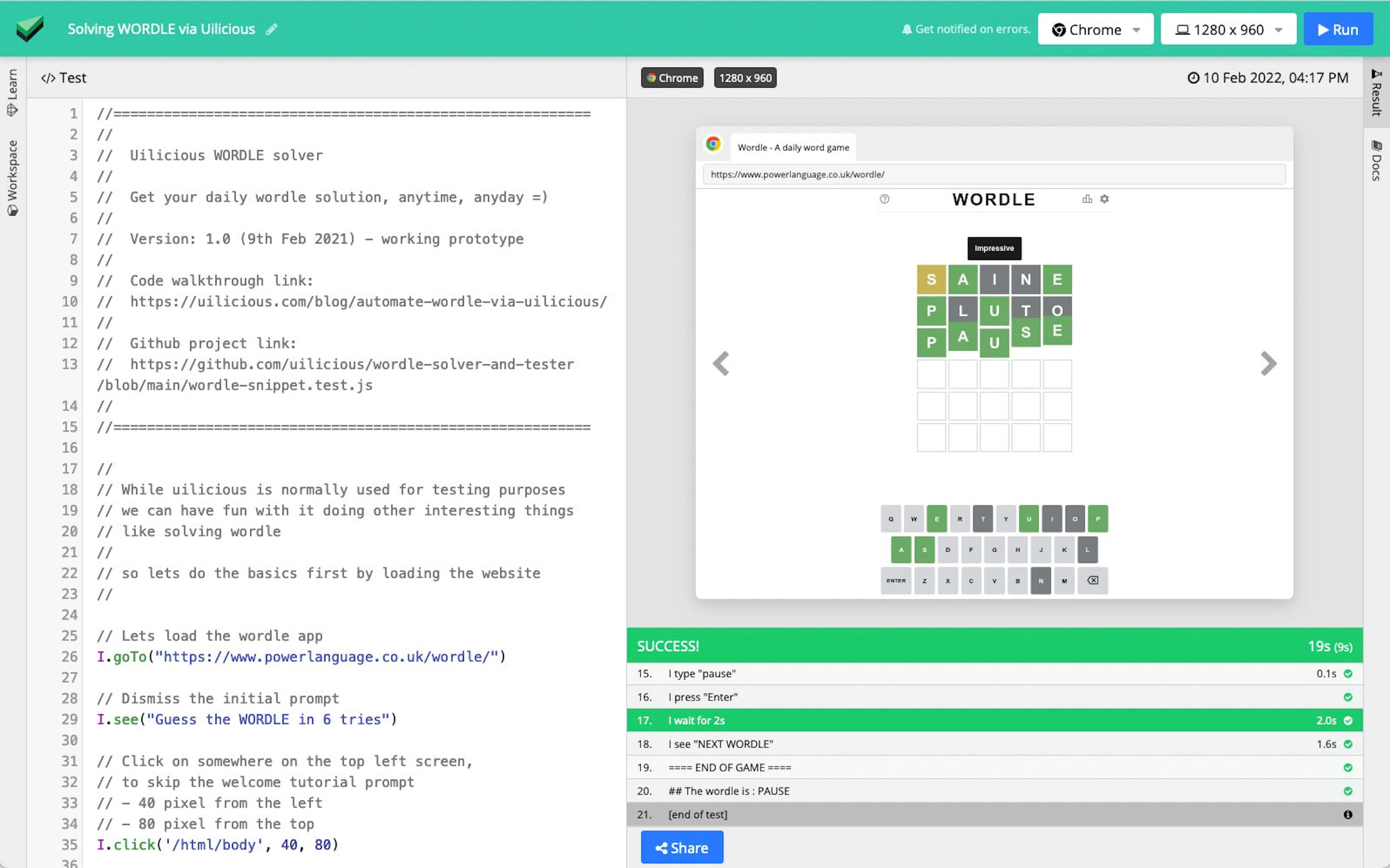Click the 'Impressive' toast in the preview
The image size is (1390, 868).
(994, 249)
